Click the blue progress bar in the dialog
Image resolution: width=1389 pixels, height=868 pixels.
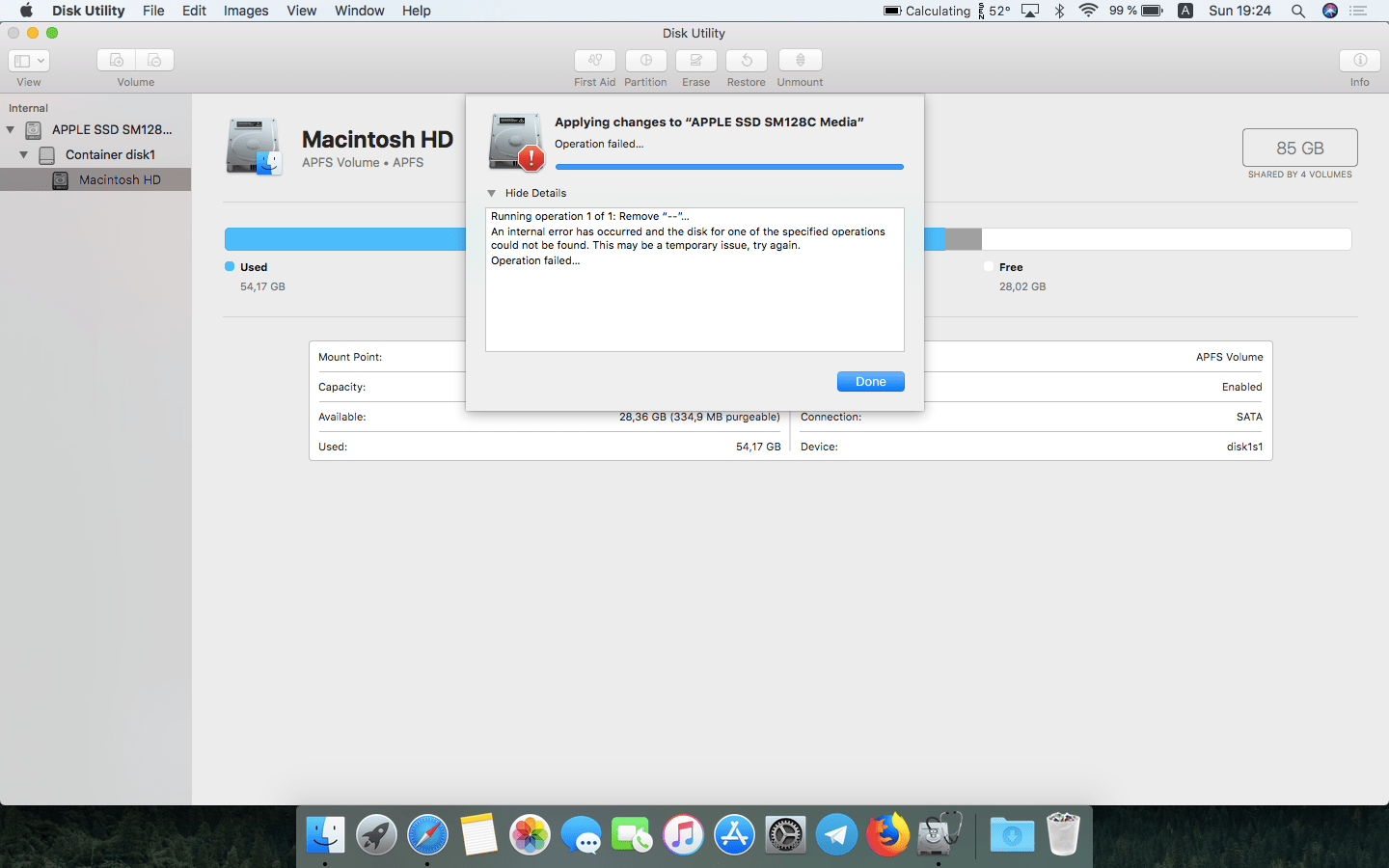[729, 166]
